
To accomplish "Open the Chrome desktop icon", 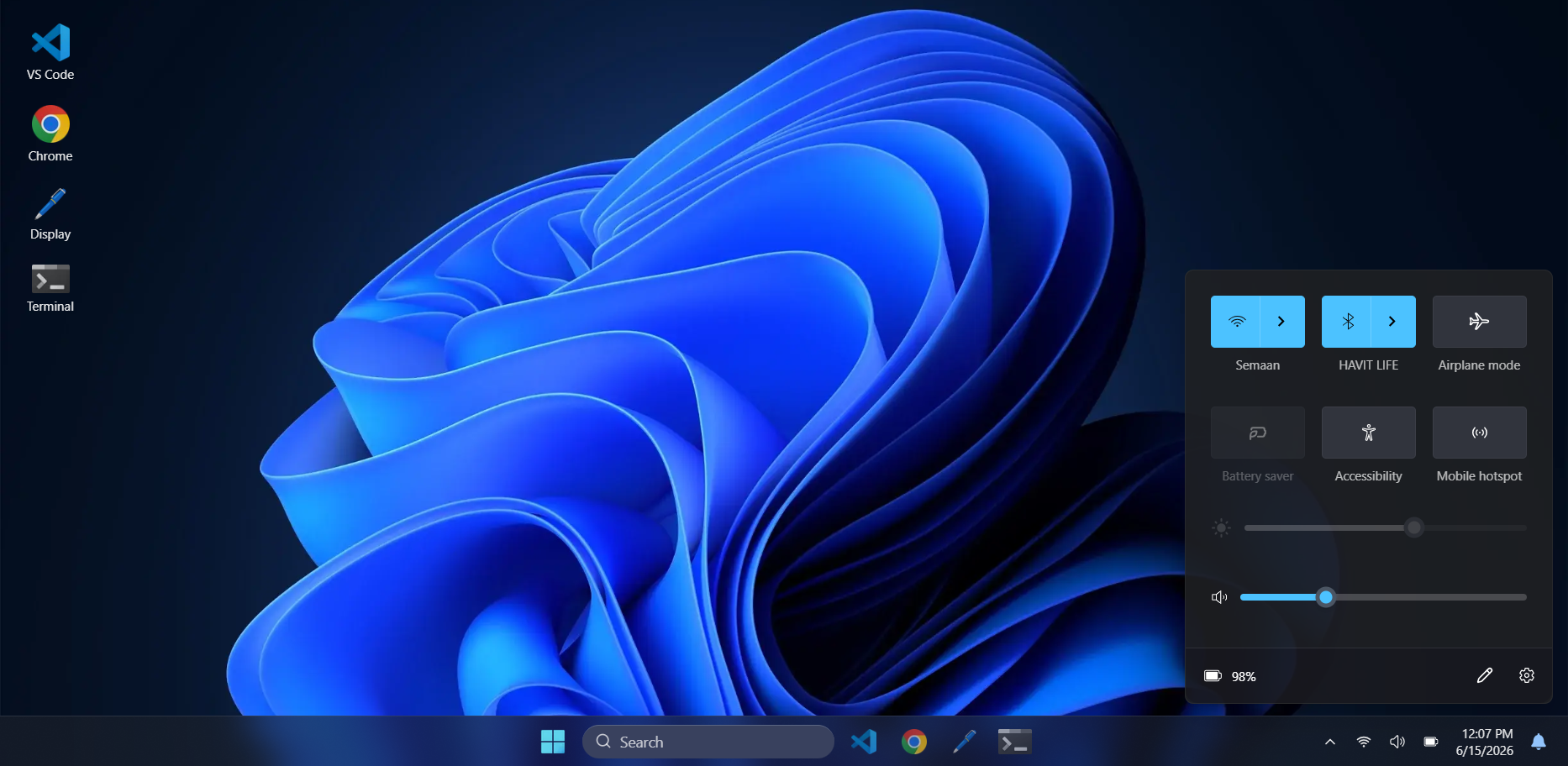I will pyautogui.click(x=50, y=134).
